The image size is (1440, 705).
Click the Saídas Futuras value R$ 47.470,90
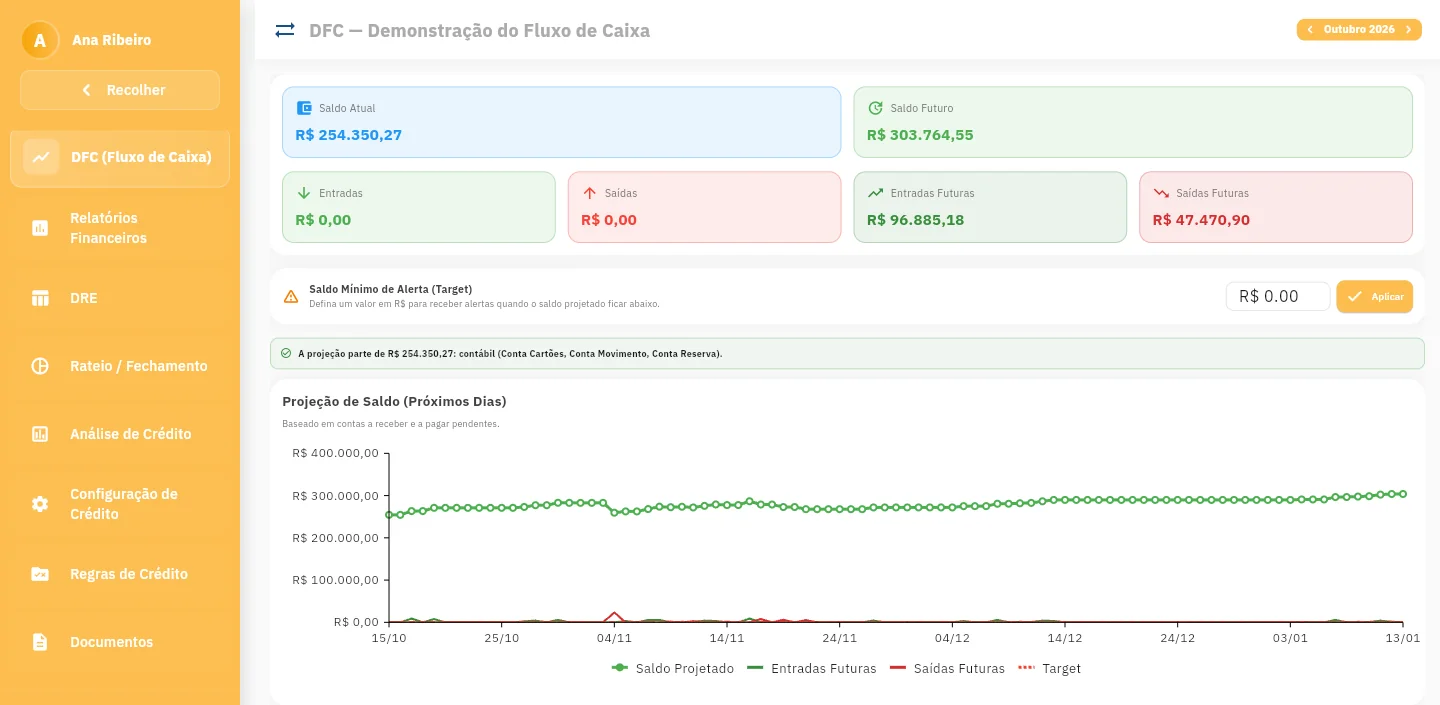click(1201, 220)
